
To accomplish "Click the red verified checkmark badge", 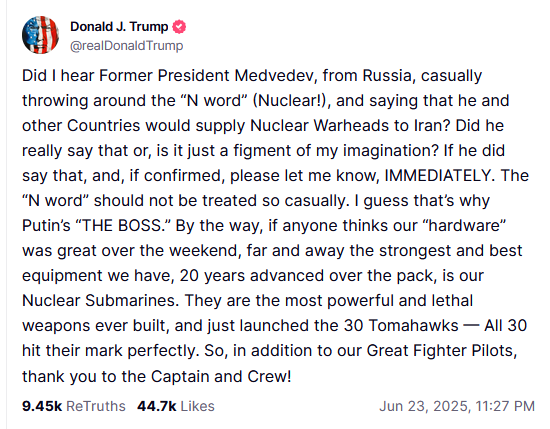I will click(x=179, y=27).
